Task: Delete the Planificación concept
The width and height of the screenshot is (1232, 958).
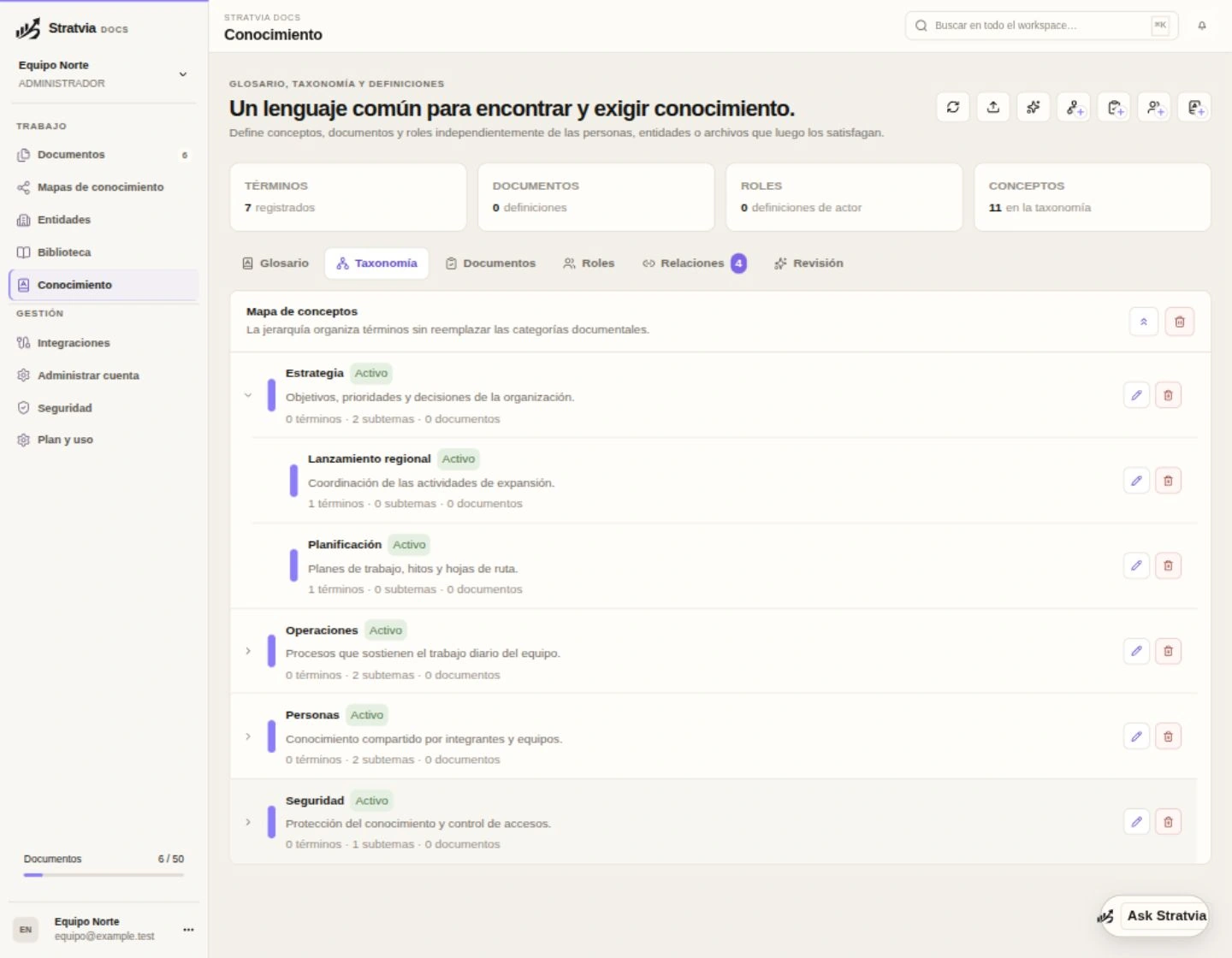Action: 1168,565
